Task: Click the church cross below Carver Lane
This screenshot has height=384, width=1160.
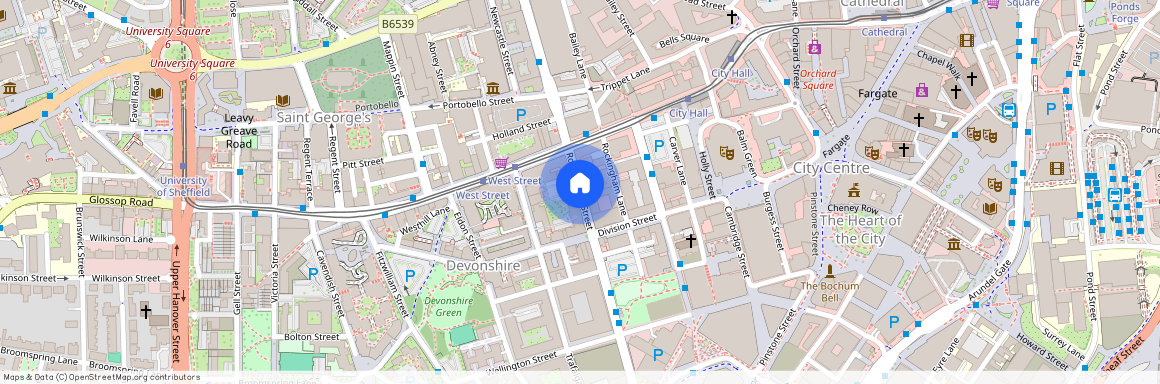Action: tap(690, 240)
